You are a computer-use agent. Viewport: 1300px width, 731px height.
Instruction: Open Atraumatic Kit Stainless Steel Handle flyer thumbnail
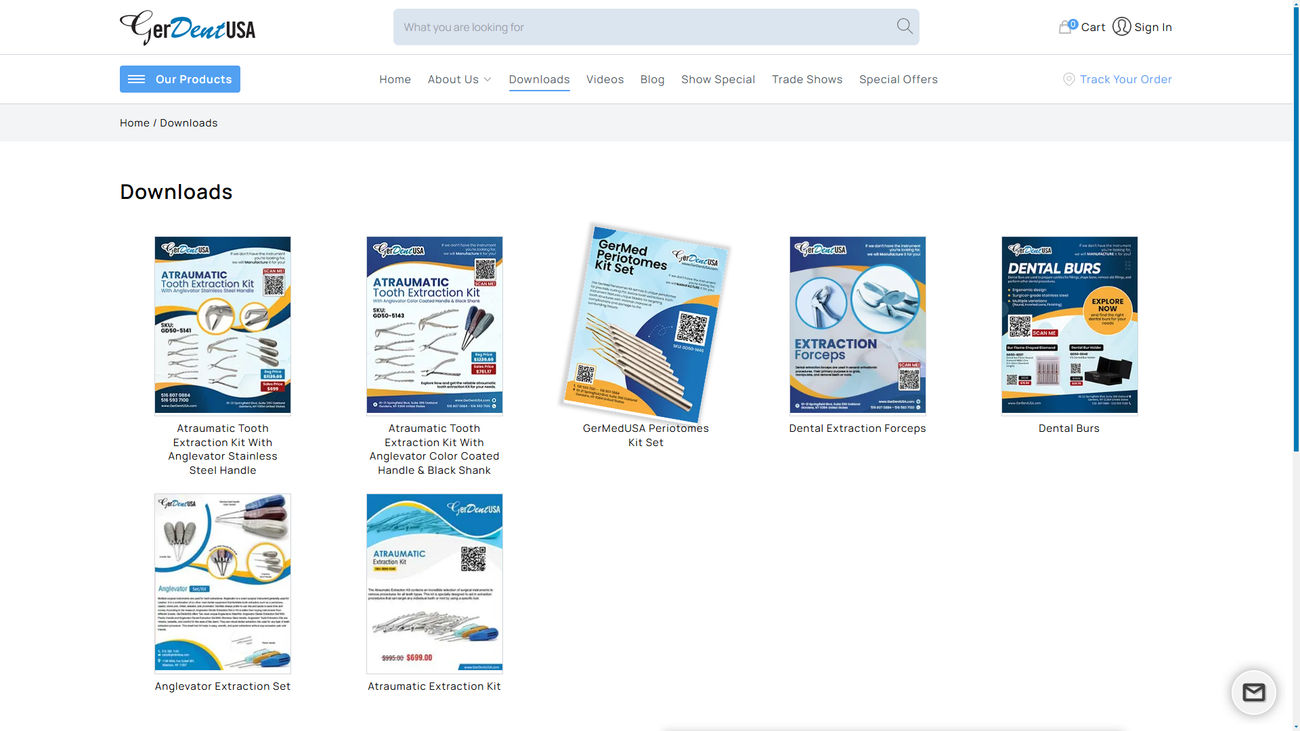[x=223, y=325]
